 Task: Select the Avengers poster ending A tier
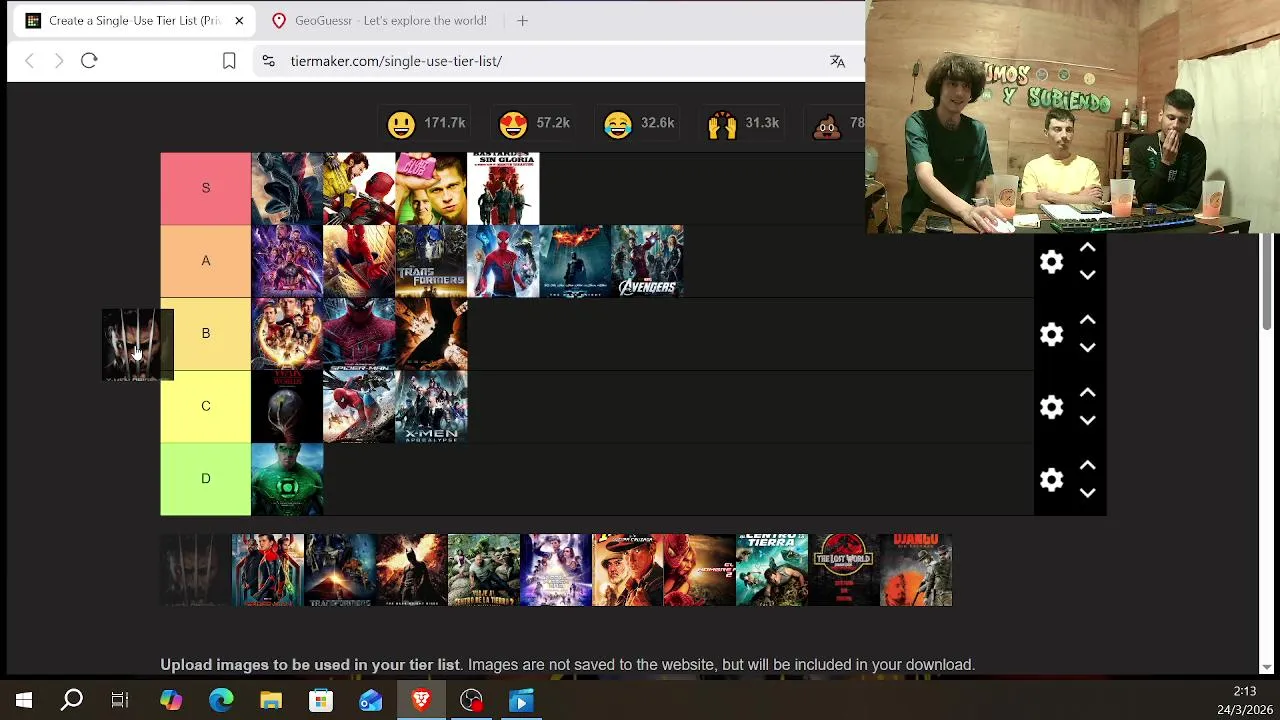pyautogui.click(x=647, y=262)
